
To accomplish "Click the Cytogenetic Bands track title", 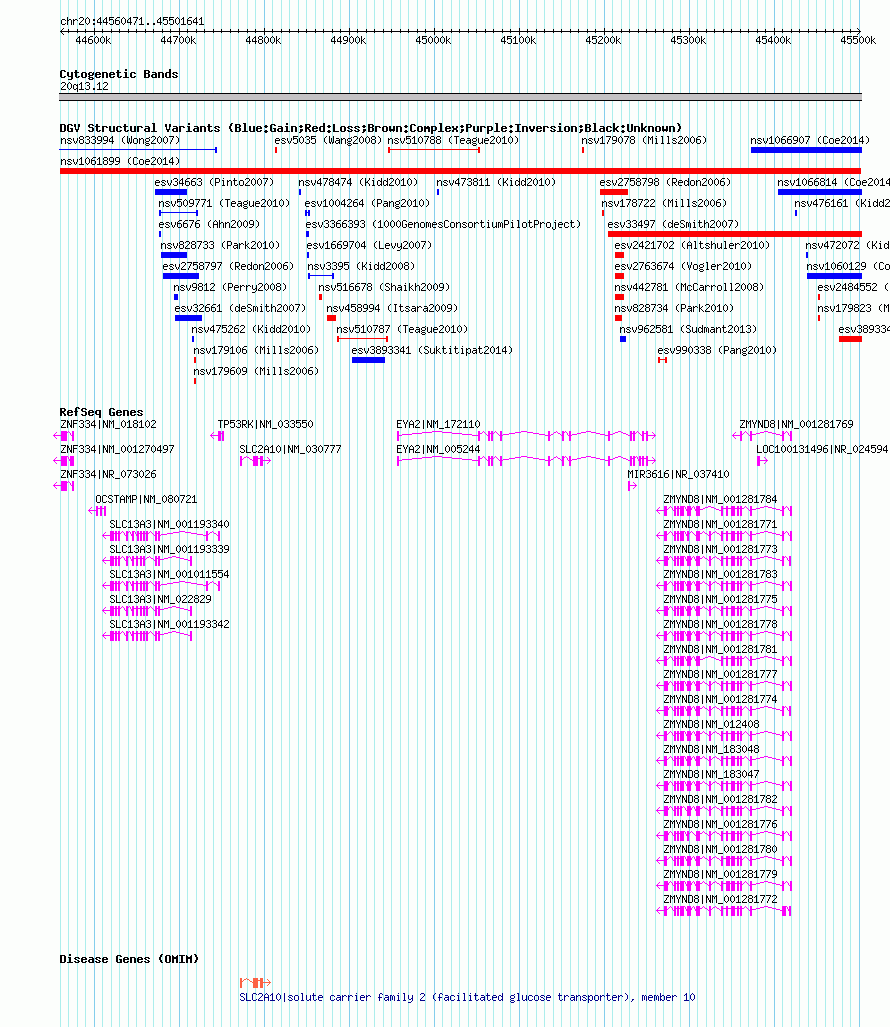I will (x=119, y=74).
